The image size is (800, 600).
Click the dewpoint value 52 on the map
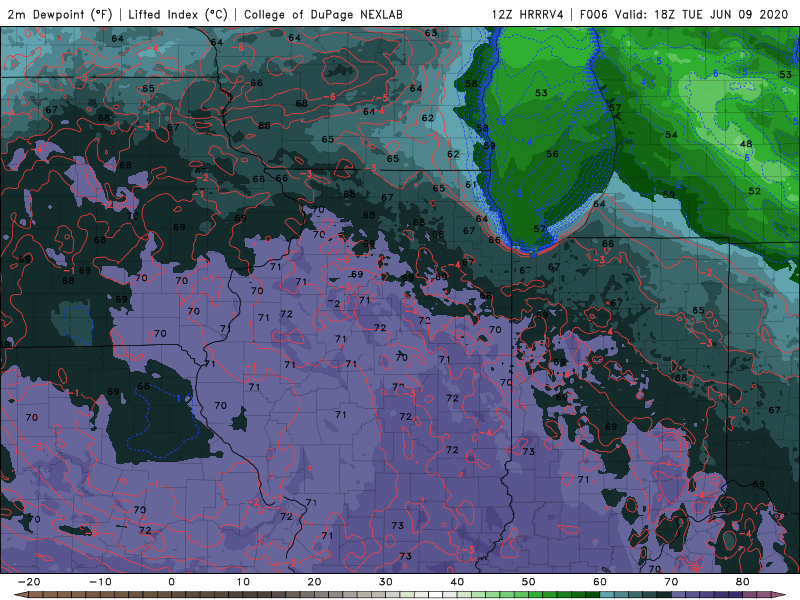(x=755, y=191)
